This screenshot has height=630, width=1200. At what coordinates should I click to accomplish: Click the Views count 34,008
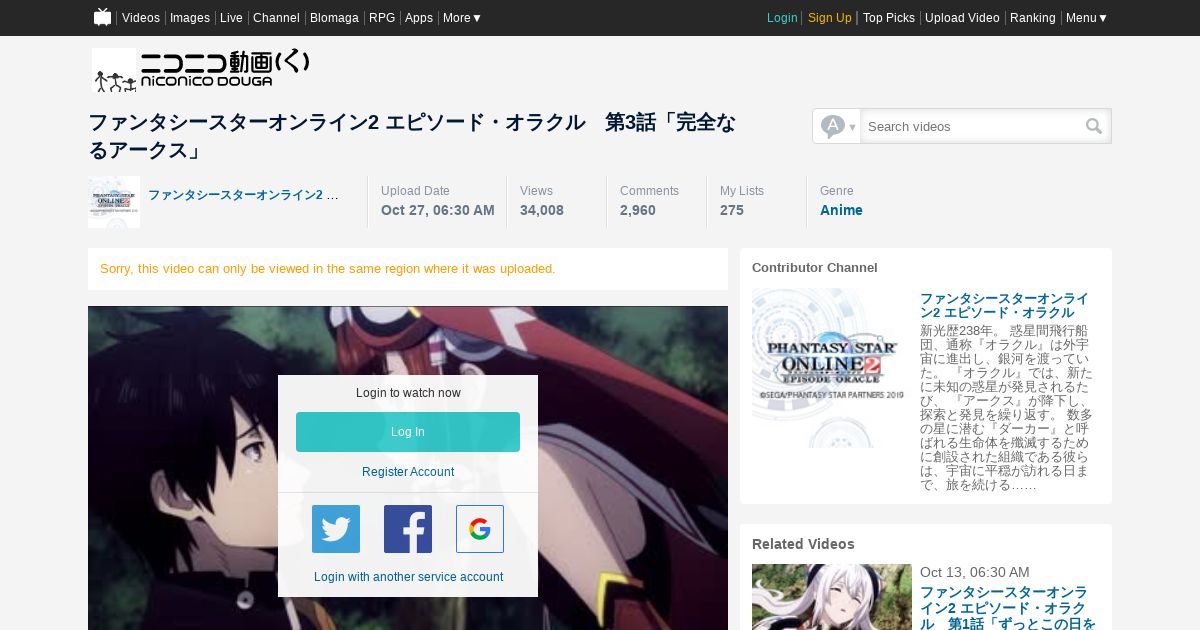[542, 210]
